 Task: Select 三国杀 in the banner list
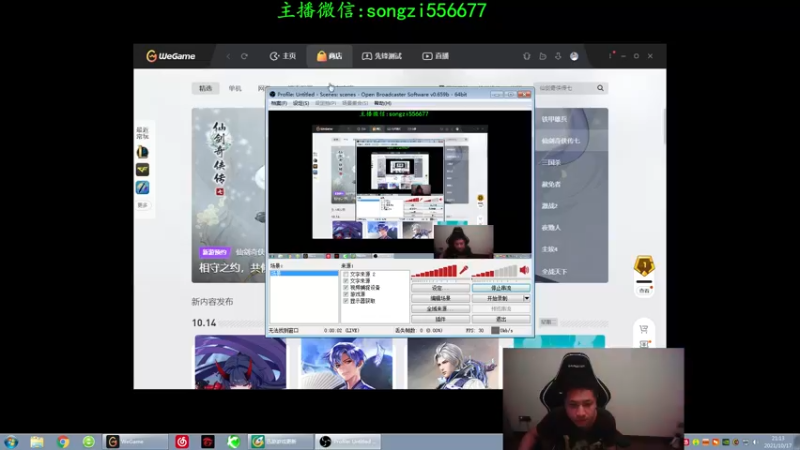click(x=551, y=162)
